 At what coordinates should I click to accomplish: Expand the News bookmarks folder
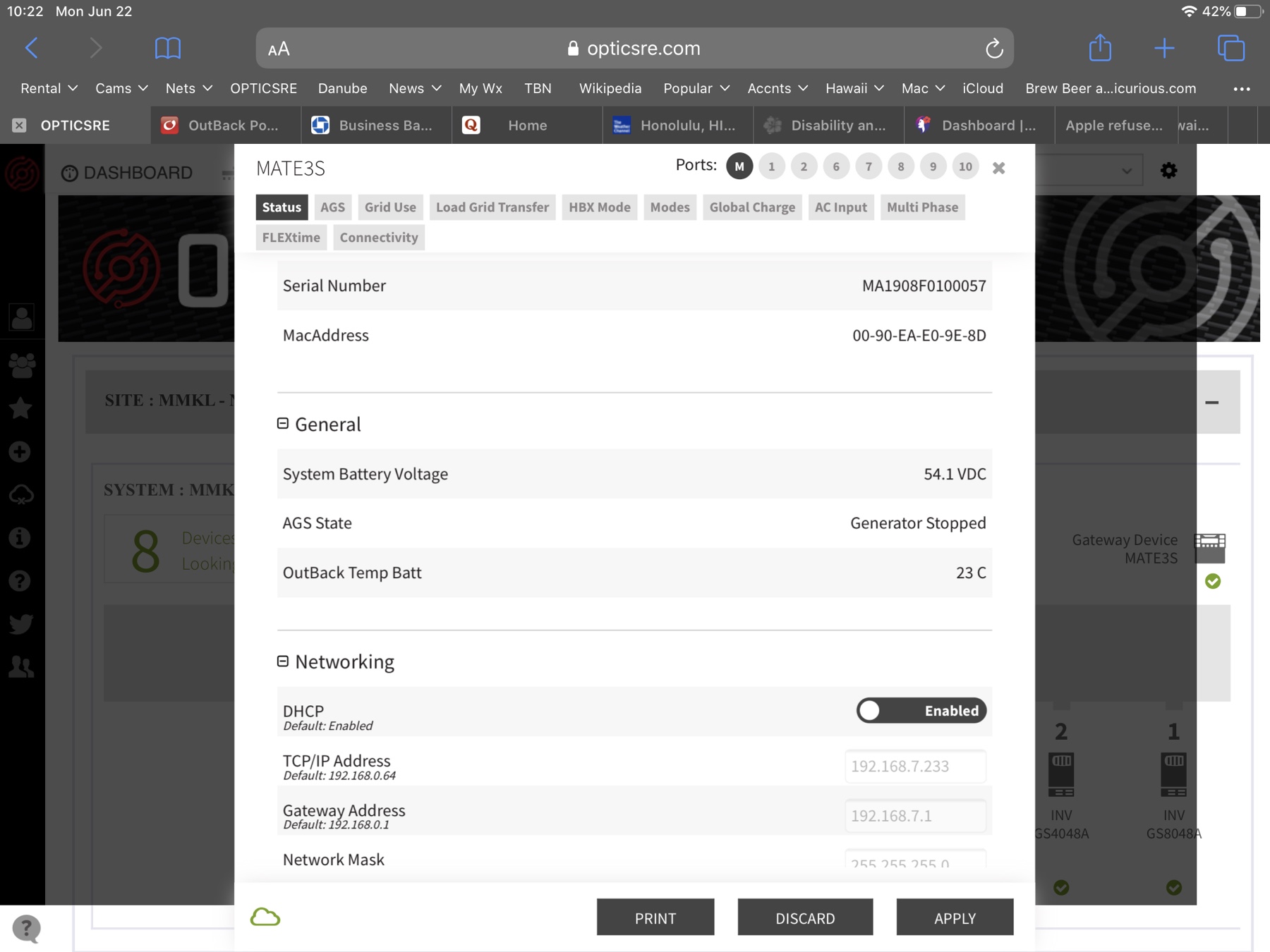[415, 88]
